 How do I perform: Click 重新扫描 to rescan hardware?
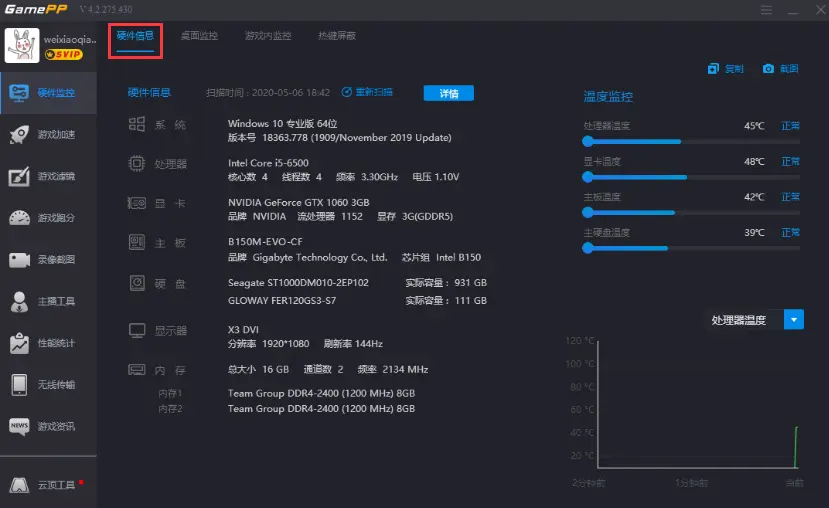click(367, 93)
